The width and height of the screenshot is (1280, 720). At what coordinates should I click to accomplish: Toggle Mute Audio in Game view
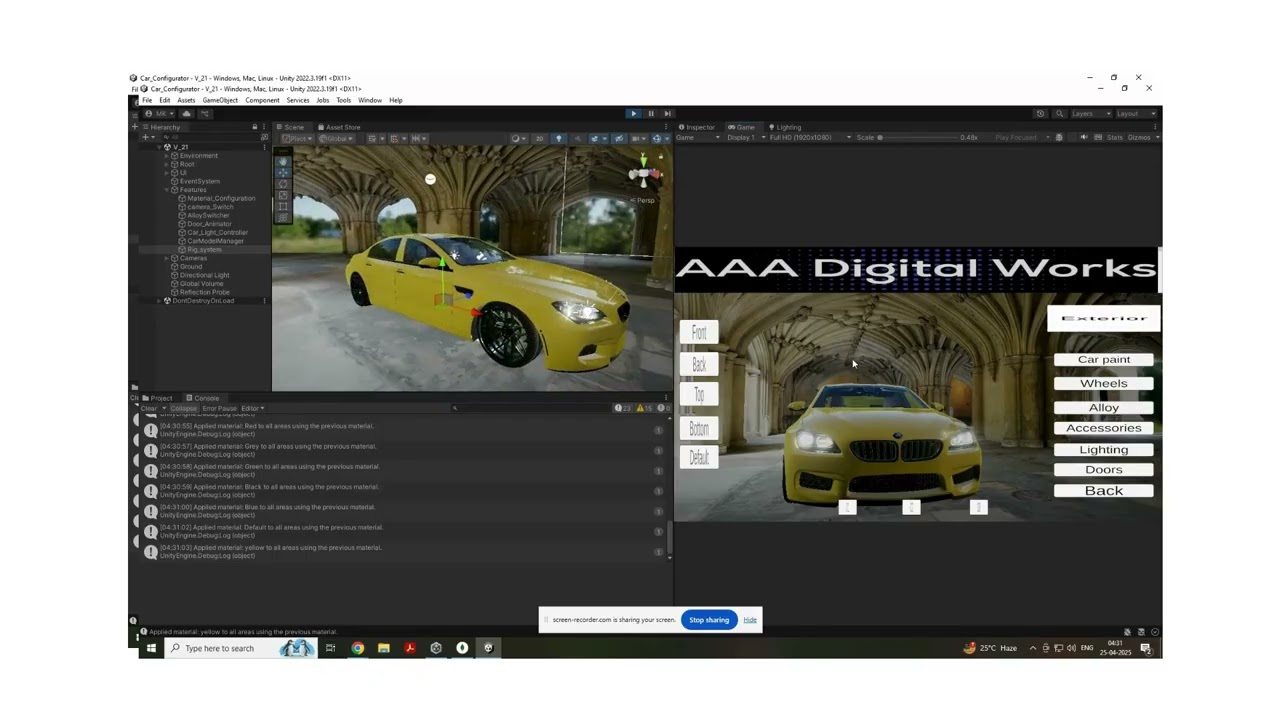pyautogui.click(x=1083, y=137)
